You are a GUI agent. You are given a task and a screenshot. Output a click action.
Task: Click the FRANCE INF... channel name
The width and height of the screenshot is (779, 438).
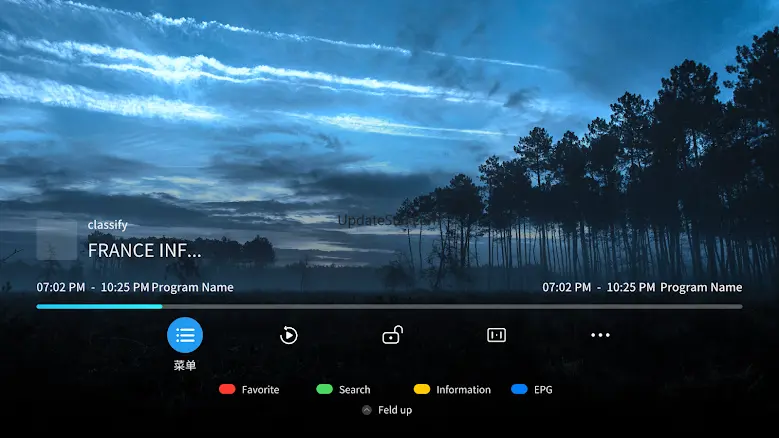click(x=145, y=251)
